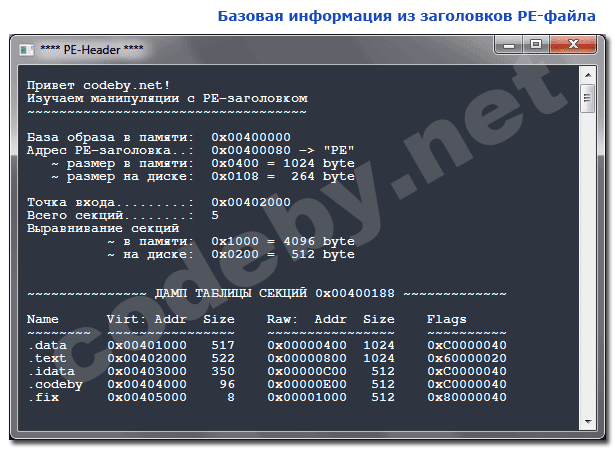Close the PE-Header console window
Image resolution: width=615 pixels, height=452 pixels.
click(573, 45)
